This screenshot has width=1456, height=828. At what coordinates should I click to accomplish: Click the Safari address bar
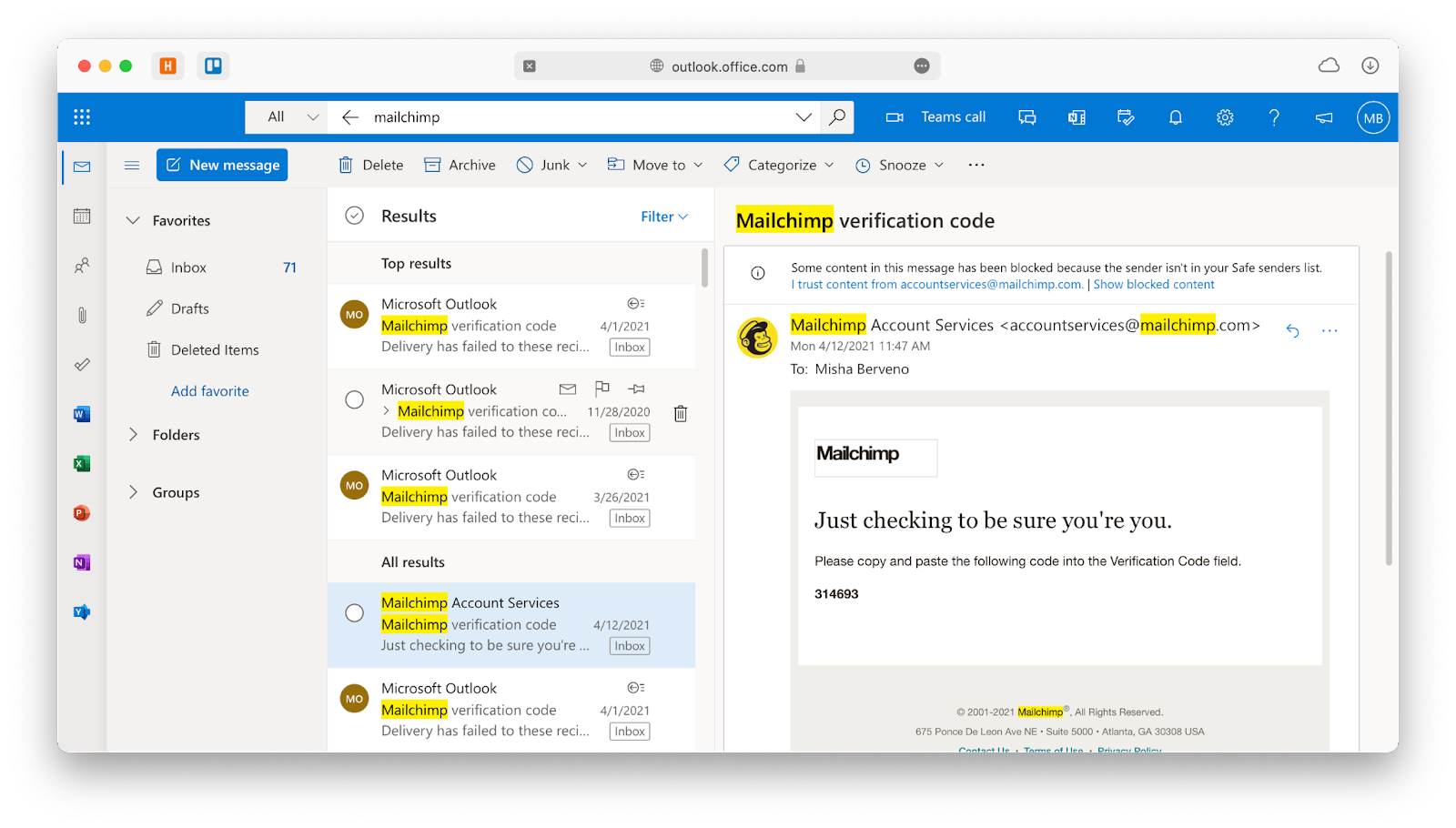pos(727,66)
